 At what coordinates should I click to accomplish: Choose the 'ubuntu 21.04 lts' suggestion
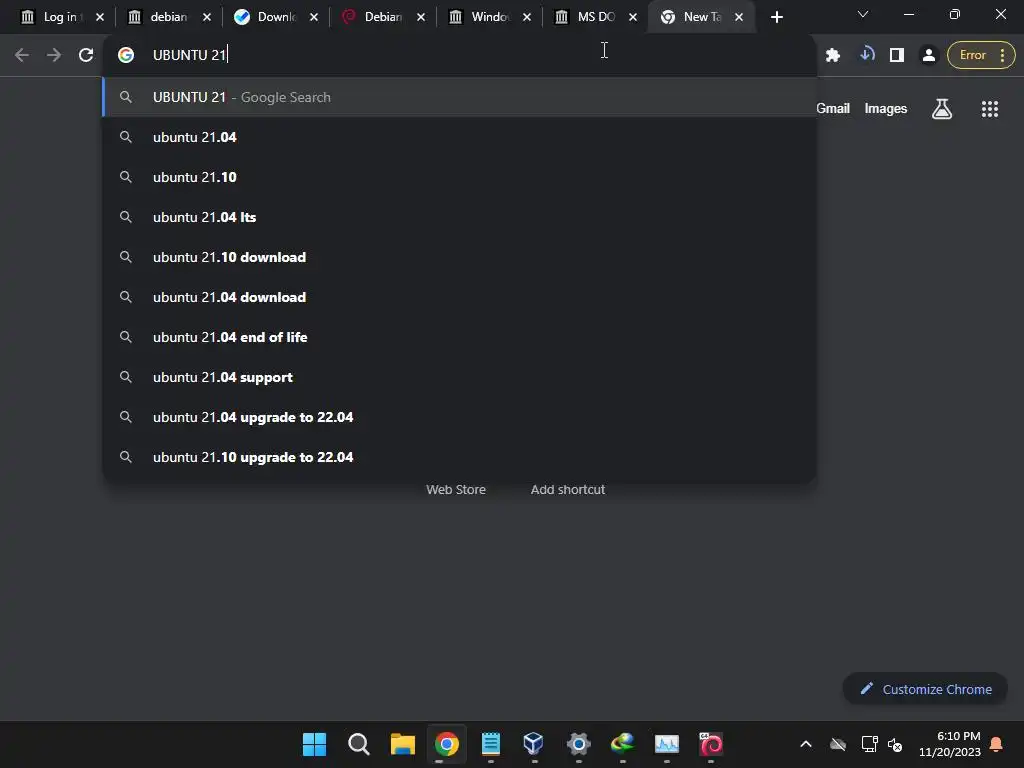[460, 217]
